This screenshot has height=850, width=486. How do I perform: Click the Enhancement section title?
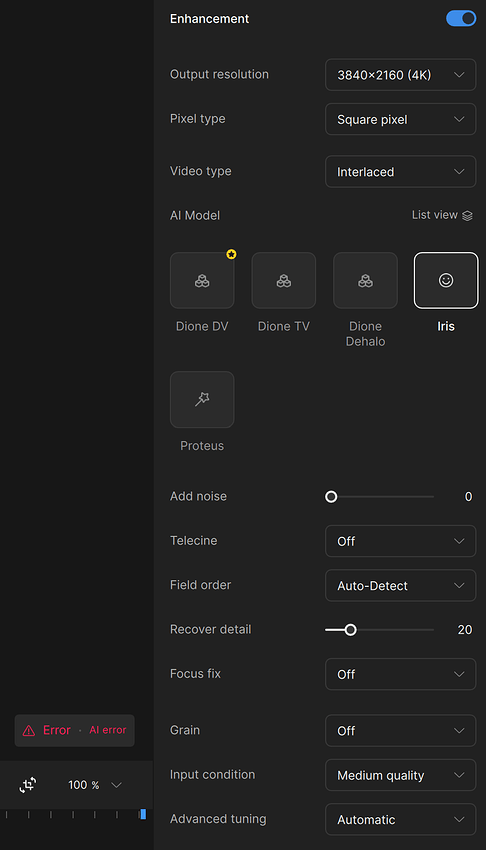[x=209, y=18]
